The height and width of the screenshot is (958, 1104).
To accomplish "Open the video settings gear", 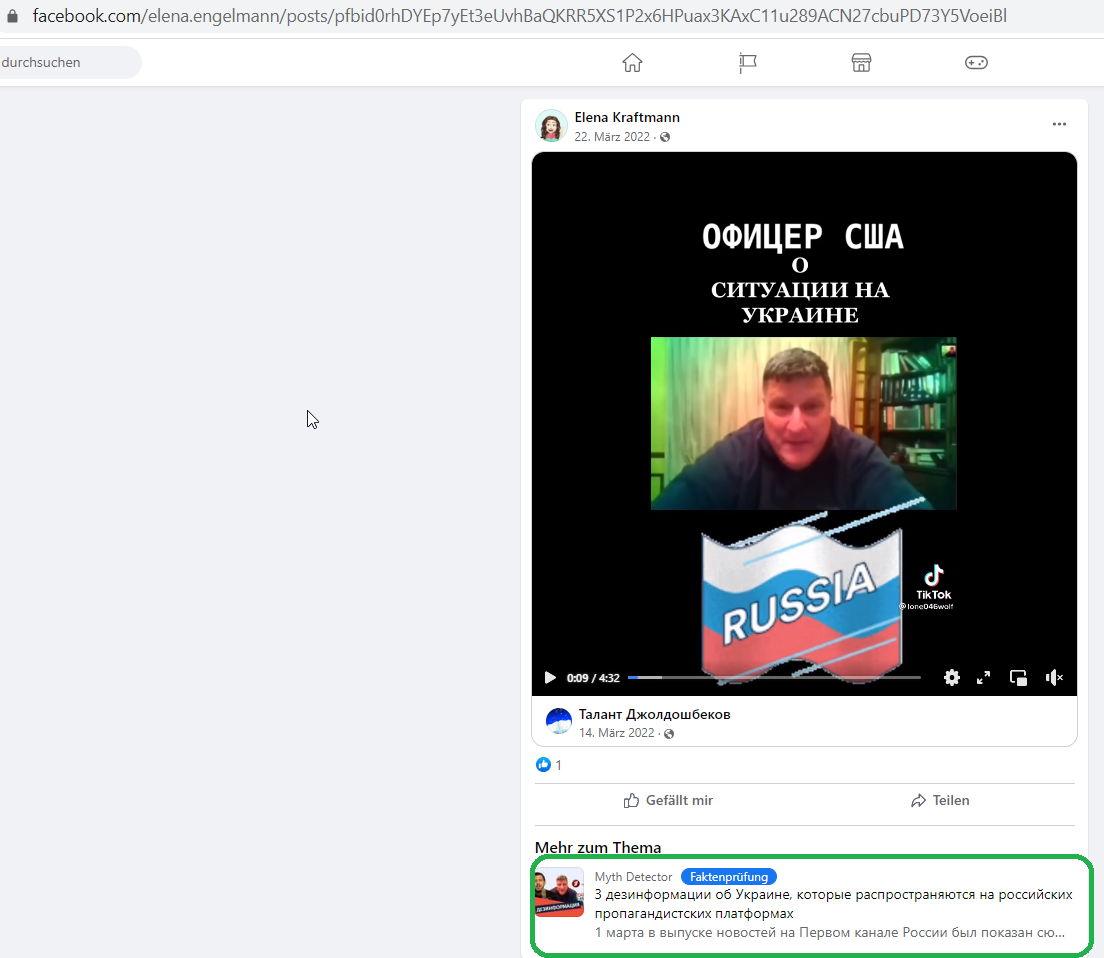I will tap(951, 678).
